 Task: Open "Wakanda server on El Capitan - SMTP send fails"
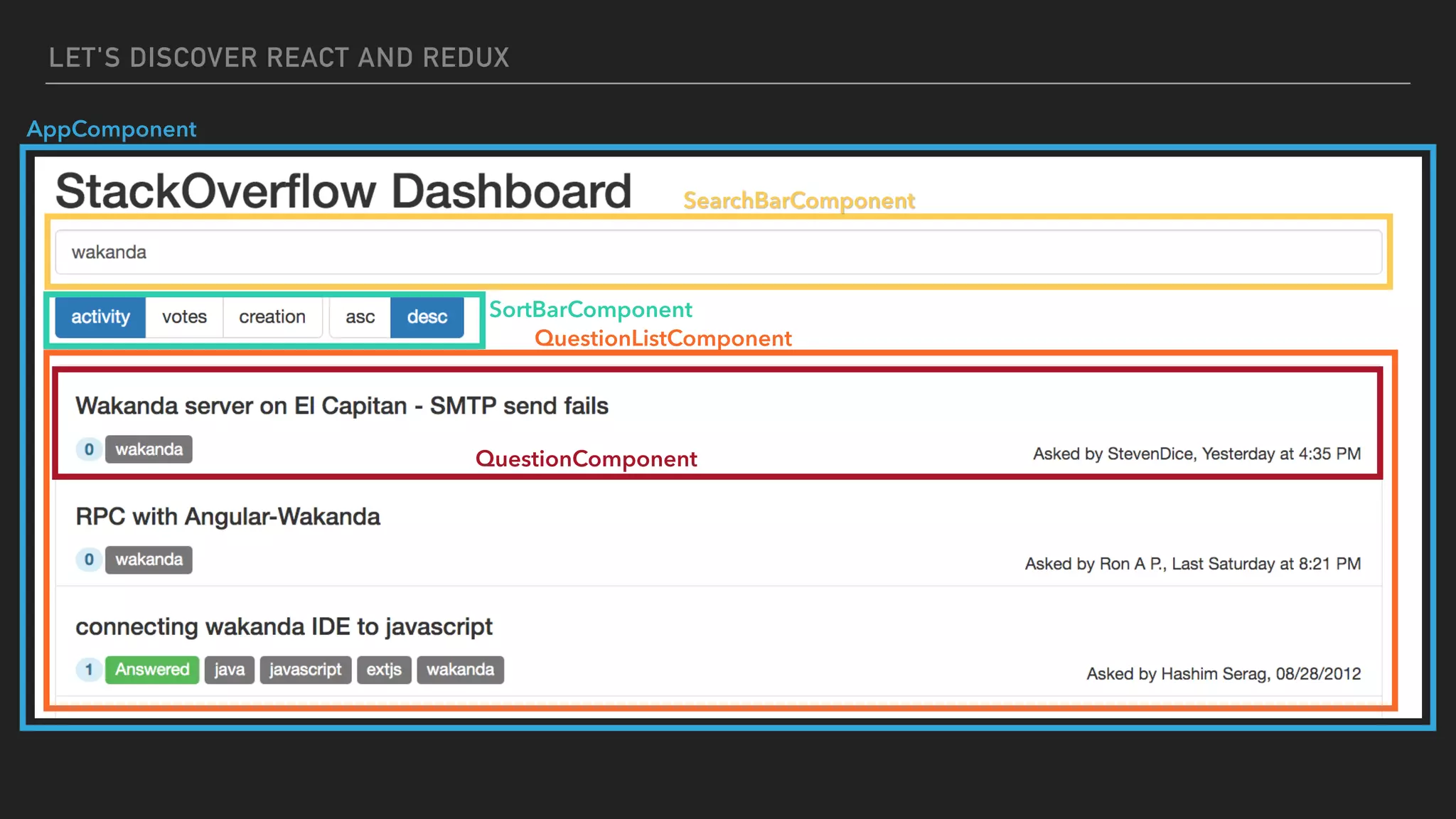point(342,406)
